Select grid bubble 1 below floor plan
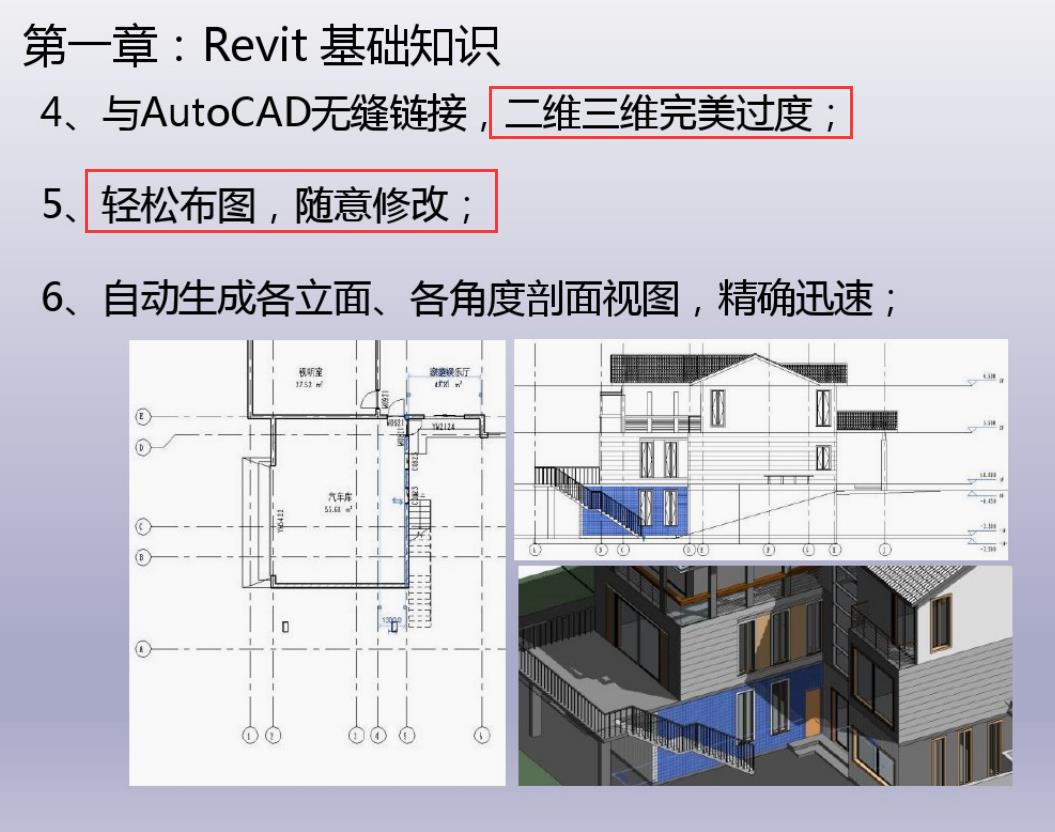1055x832 pixels. click(250, 735)
